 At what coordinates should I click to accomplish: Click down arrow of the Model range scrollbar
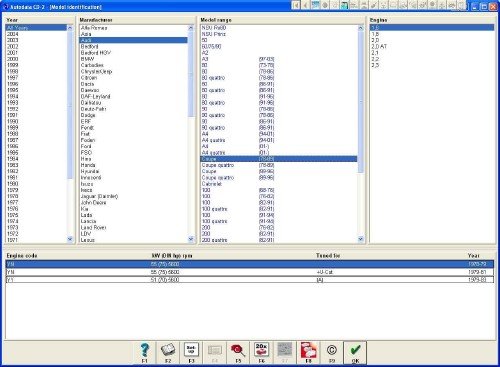[x=361, y=239]
